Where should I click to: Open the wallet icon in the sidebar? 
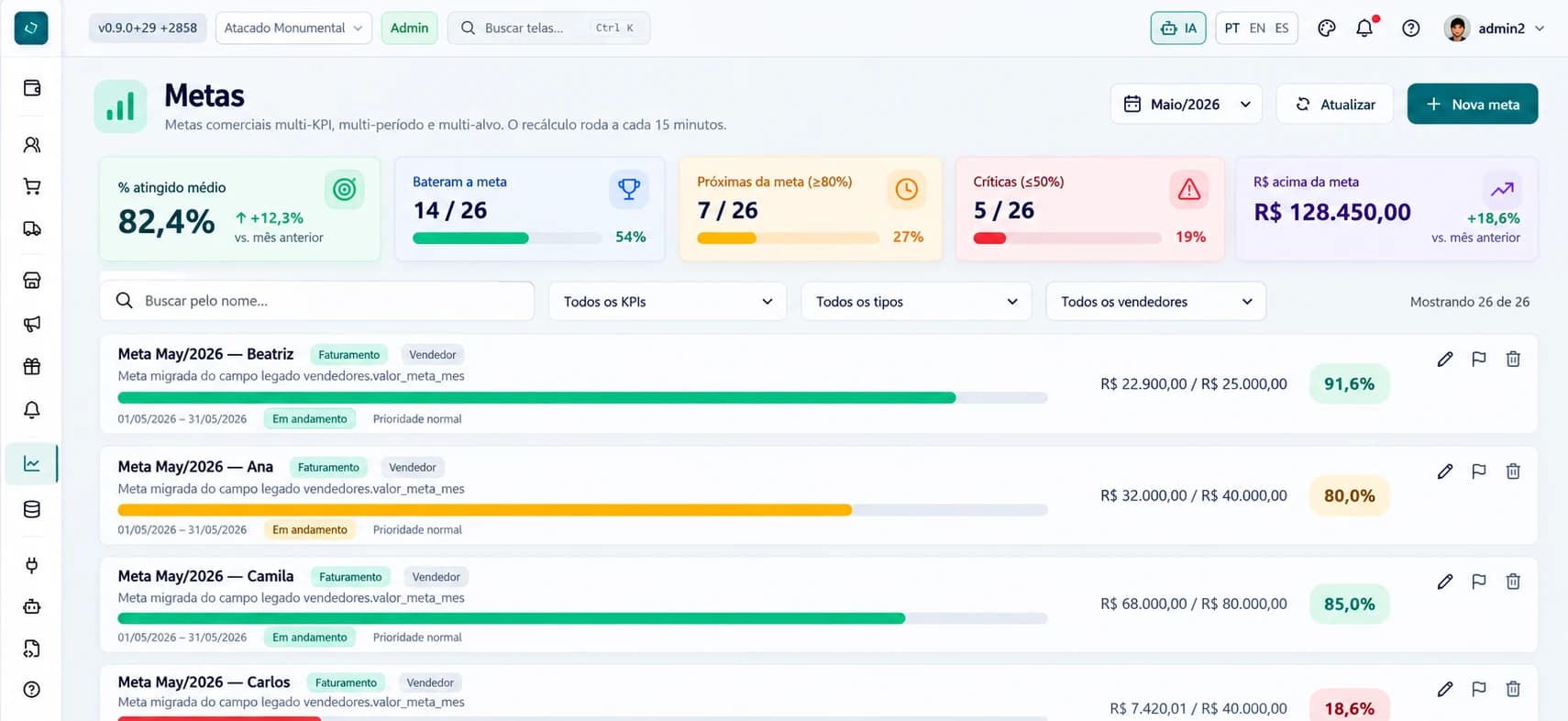(x=32, y=88)
